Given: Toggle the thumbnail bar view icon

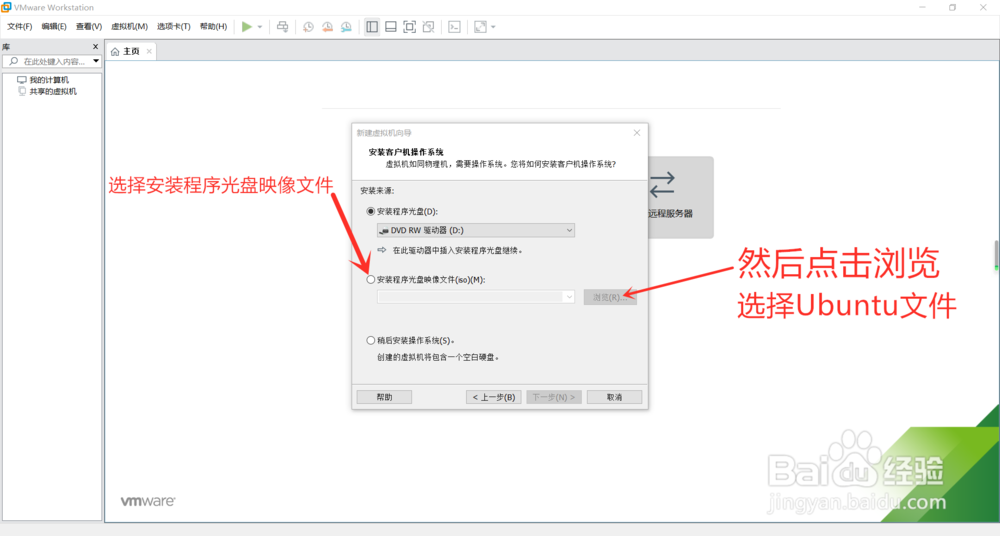Looking at the screenshot, I should (x=391, y=27).
